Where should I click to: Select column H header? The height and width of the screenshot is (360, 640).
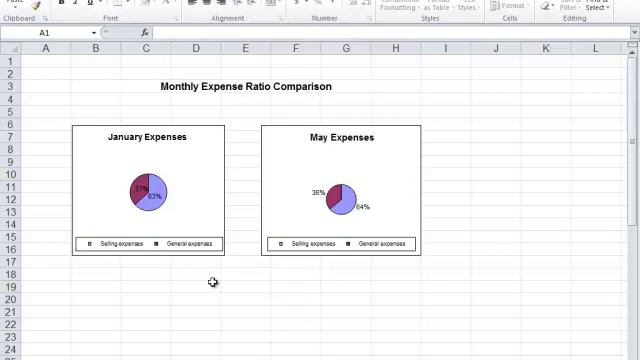coord(396,49)
